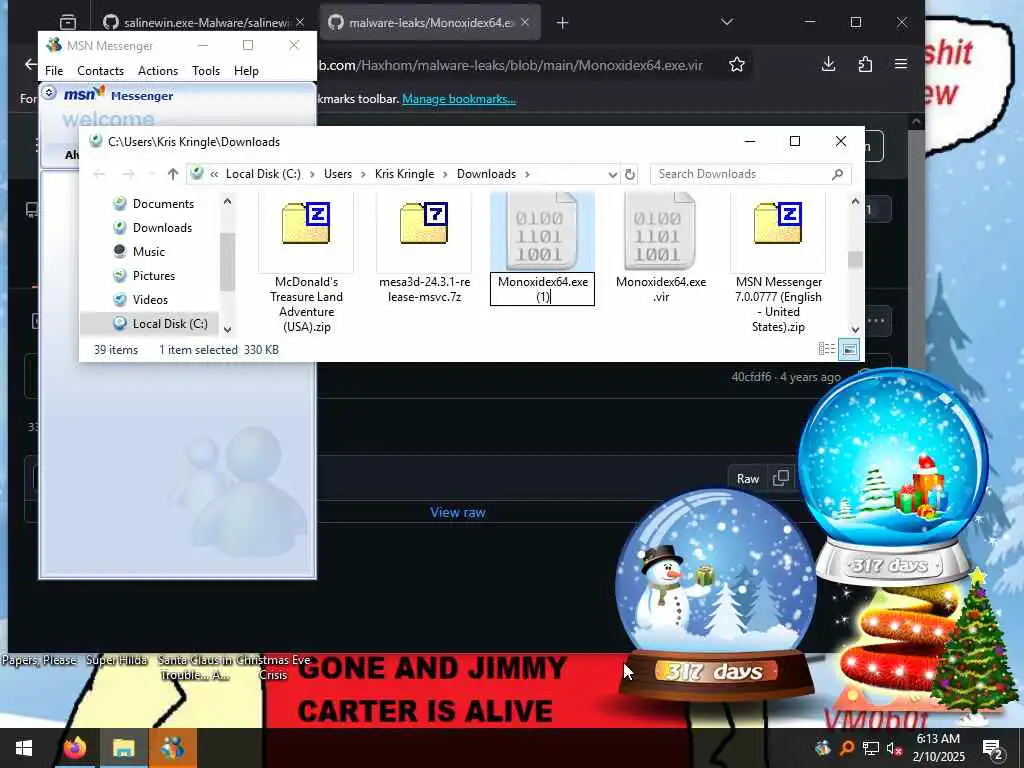
Task: Open Videos in the navigation pane
Action: coord(150,300)
